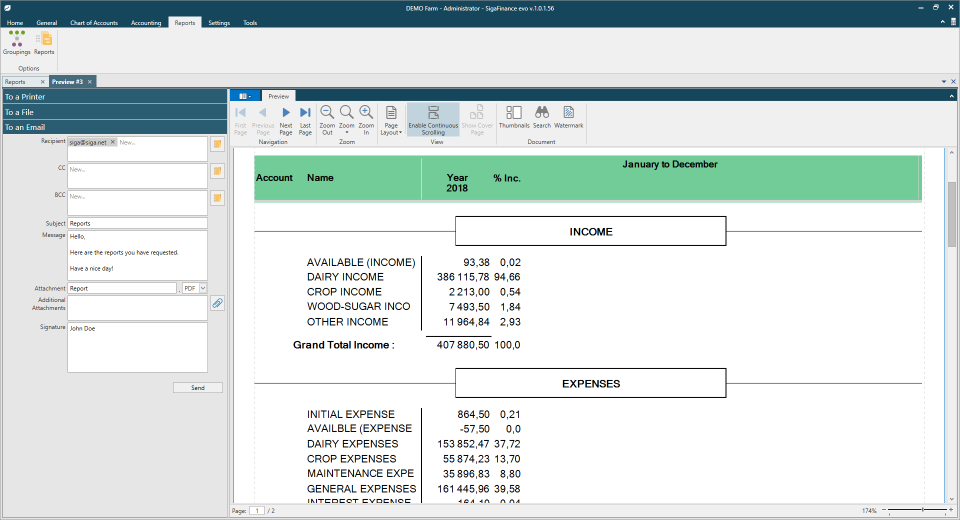The height and width of the screenshot is (520, 960).
Task: Click the Subject input field
Action: click(x=137, y=223)
